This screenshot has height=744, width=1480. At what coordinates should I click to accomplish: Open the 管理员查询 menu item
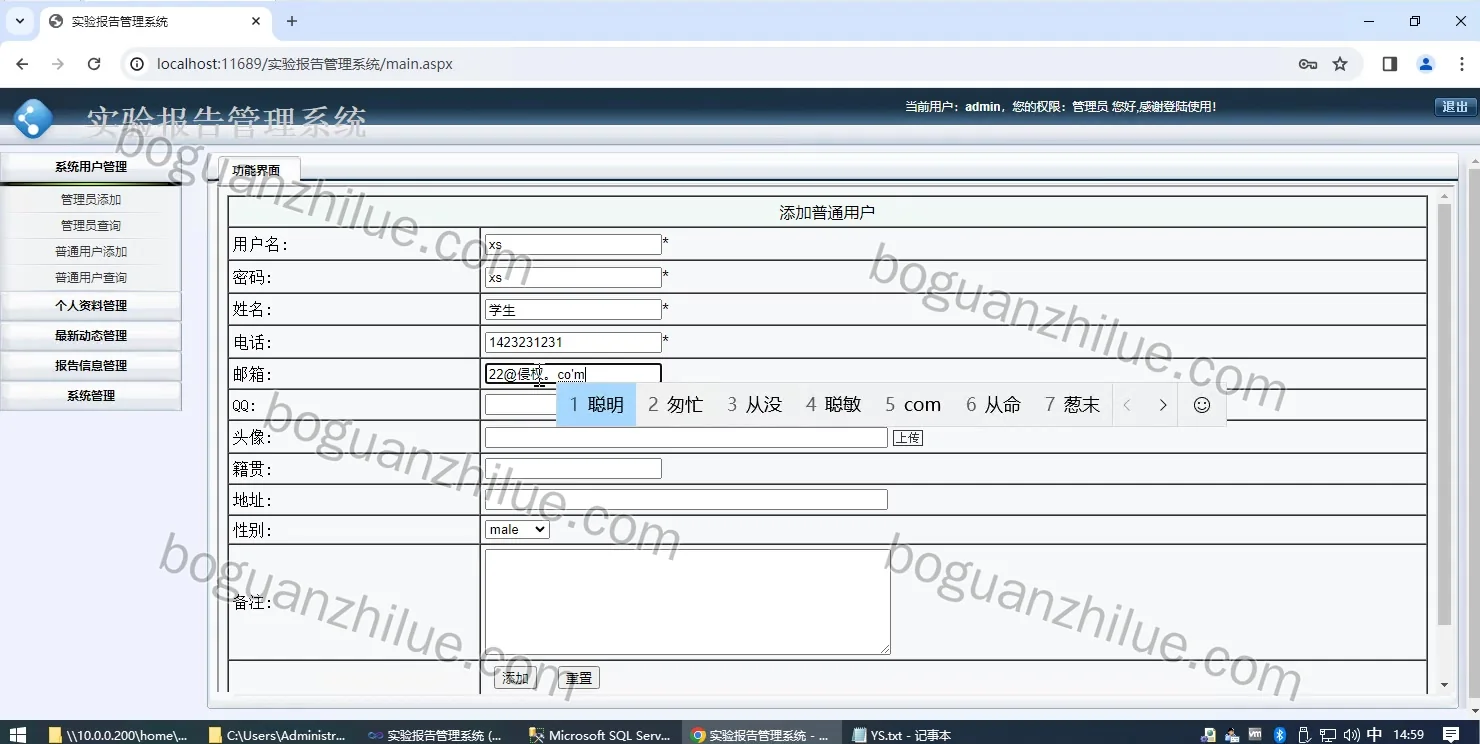pos(91,225)
